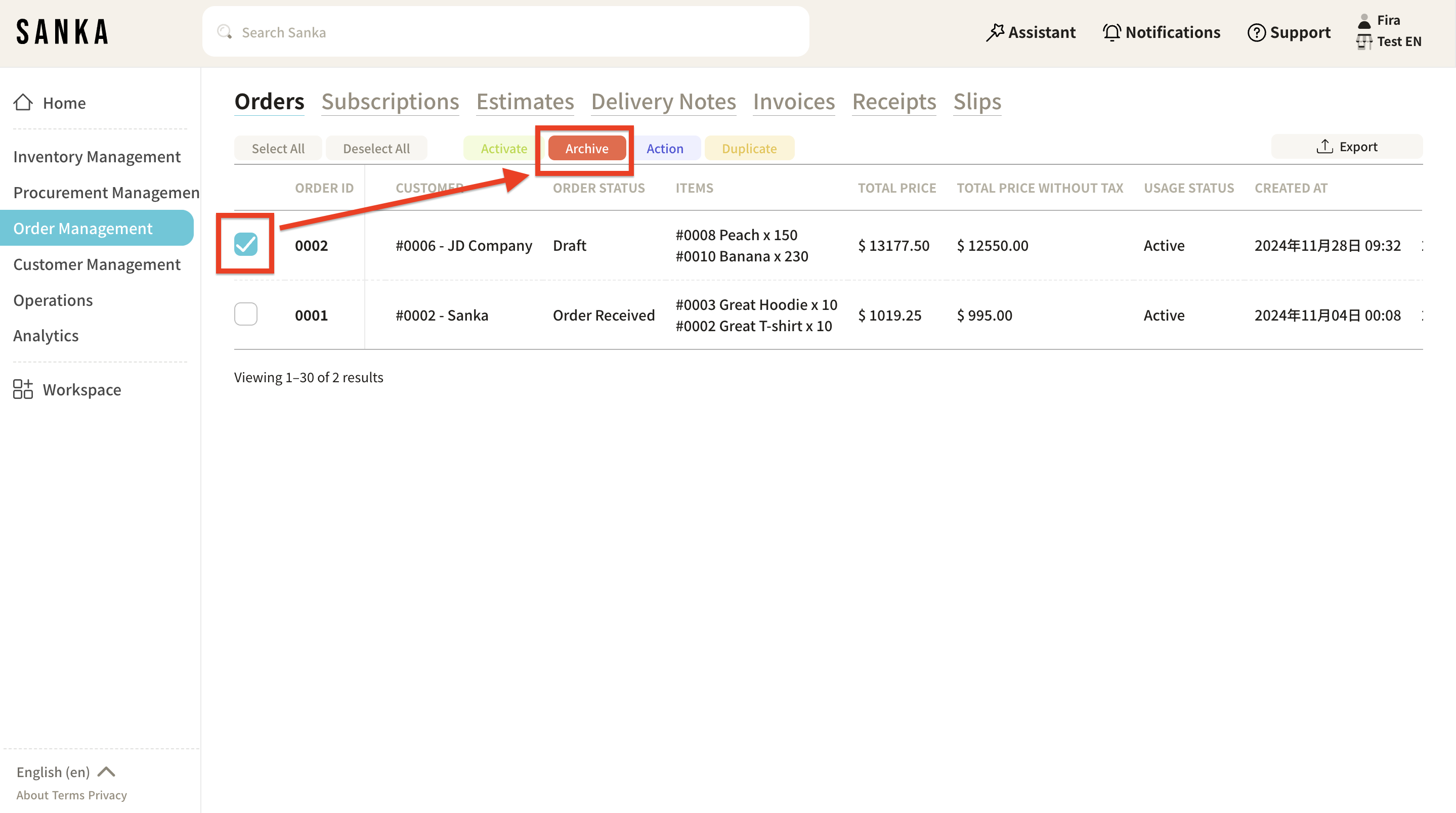Click the Workspace grid icon
Image resolution: width=1456 pixels, height=813 pixels.
23,389
